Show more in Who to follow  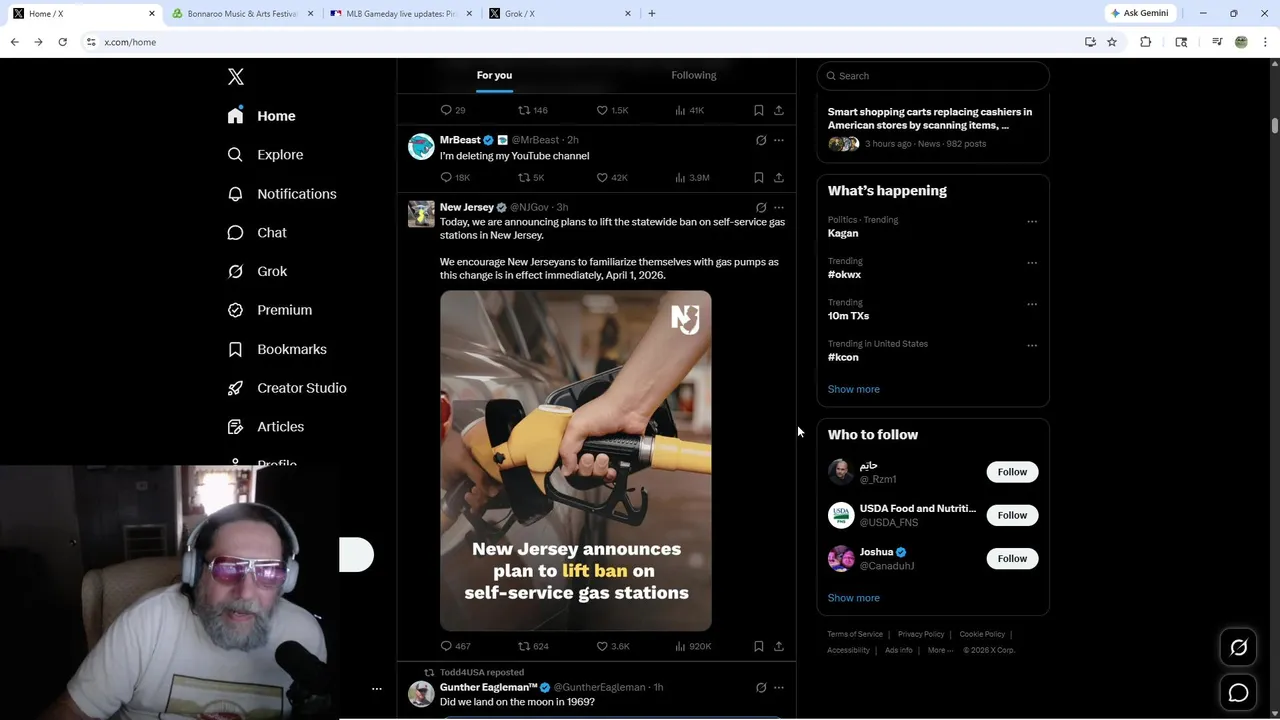pos(853,598)
